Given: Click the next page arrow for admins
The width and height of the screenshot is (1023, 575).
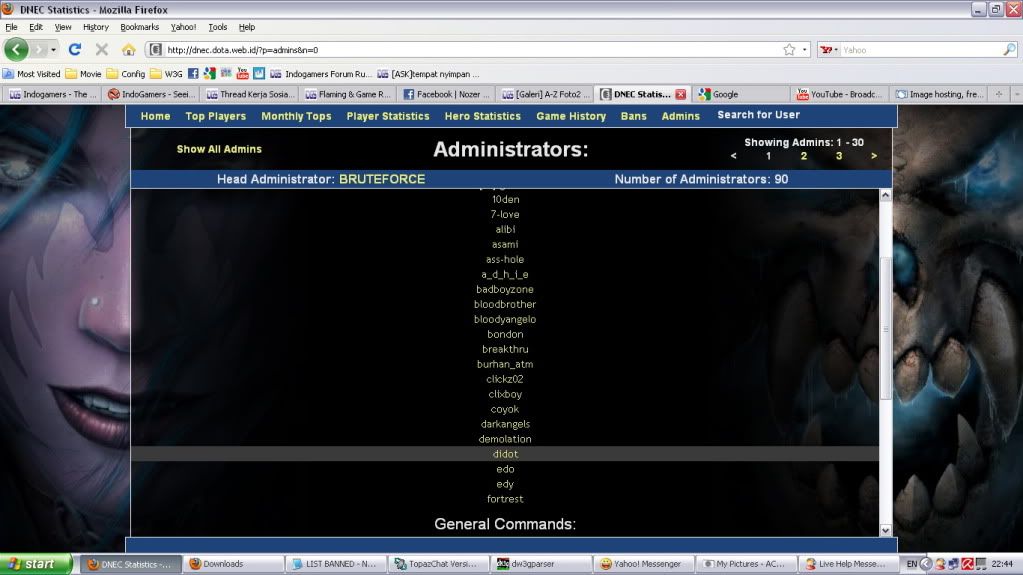Looking at the screenshot, I should [x=874, y=156].
